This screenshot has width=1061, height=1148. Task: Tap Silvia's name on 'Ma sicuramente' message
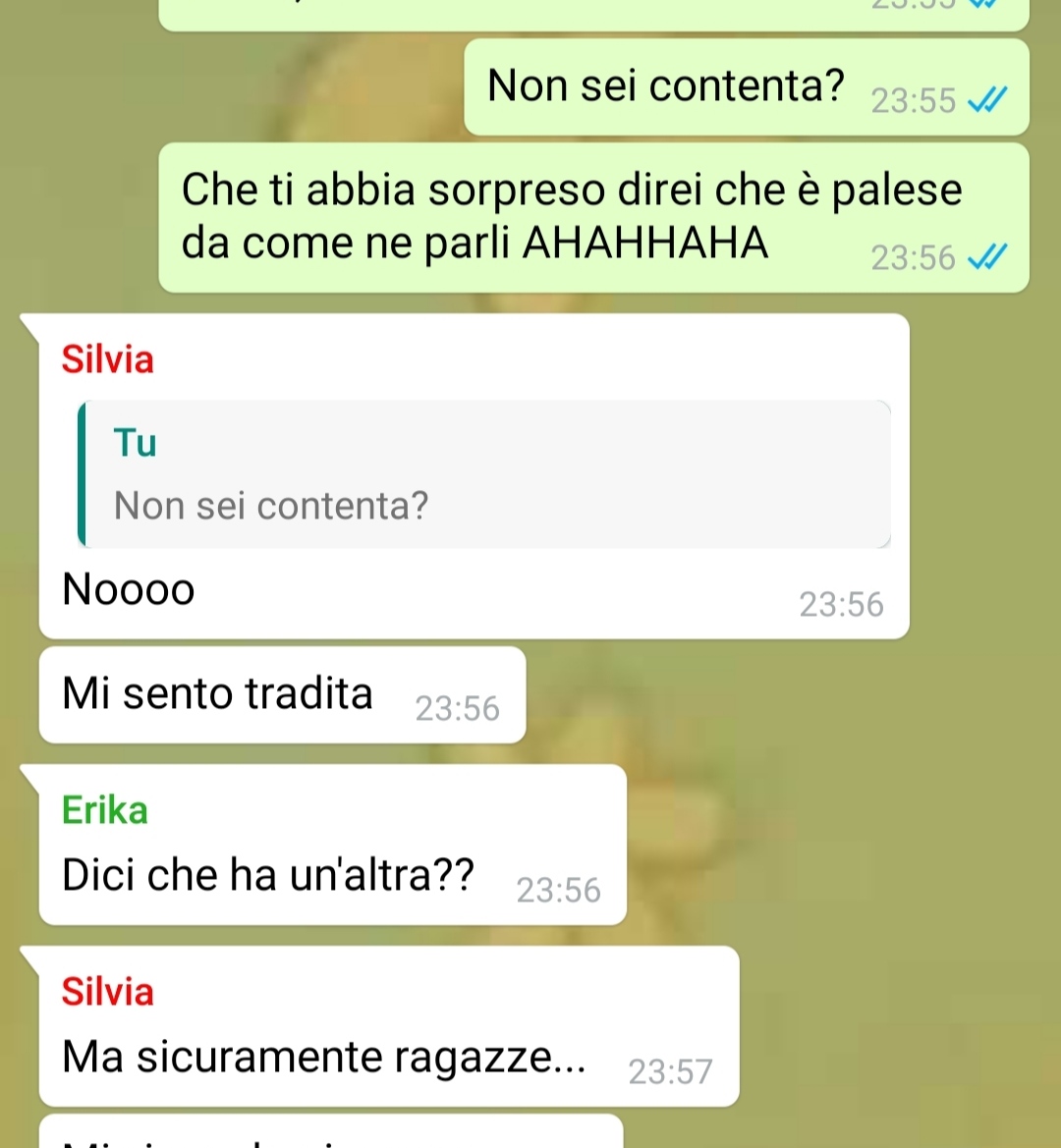click(108, 992)
